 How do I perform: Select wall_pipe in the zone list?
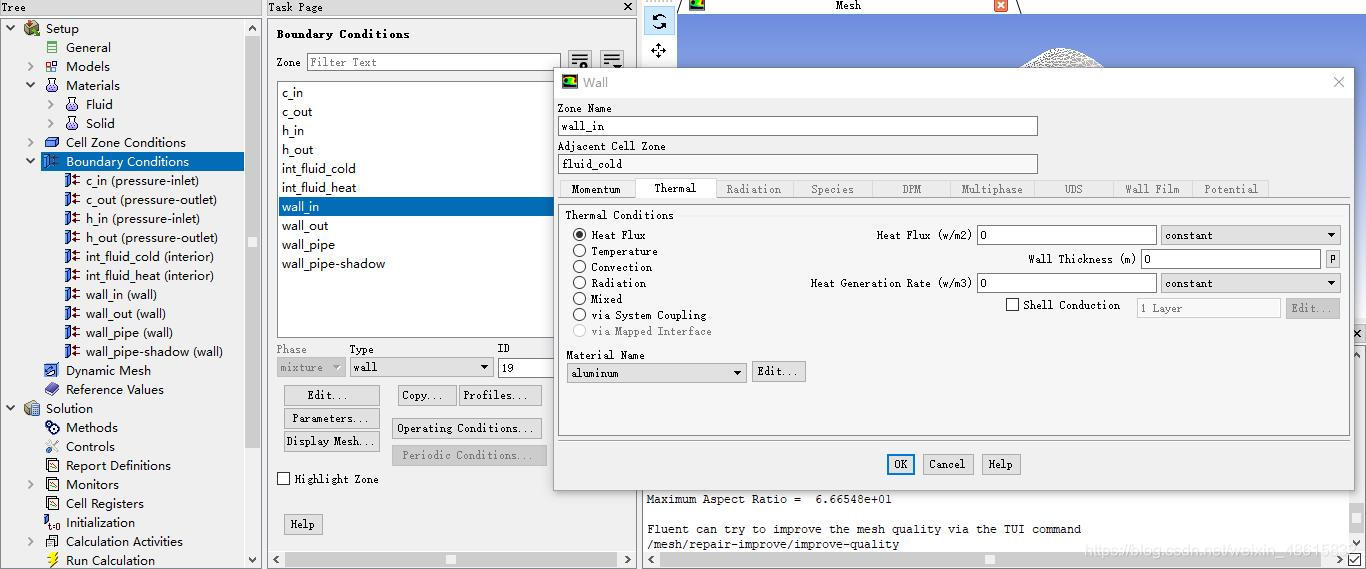308,245
